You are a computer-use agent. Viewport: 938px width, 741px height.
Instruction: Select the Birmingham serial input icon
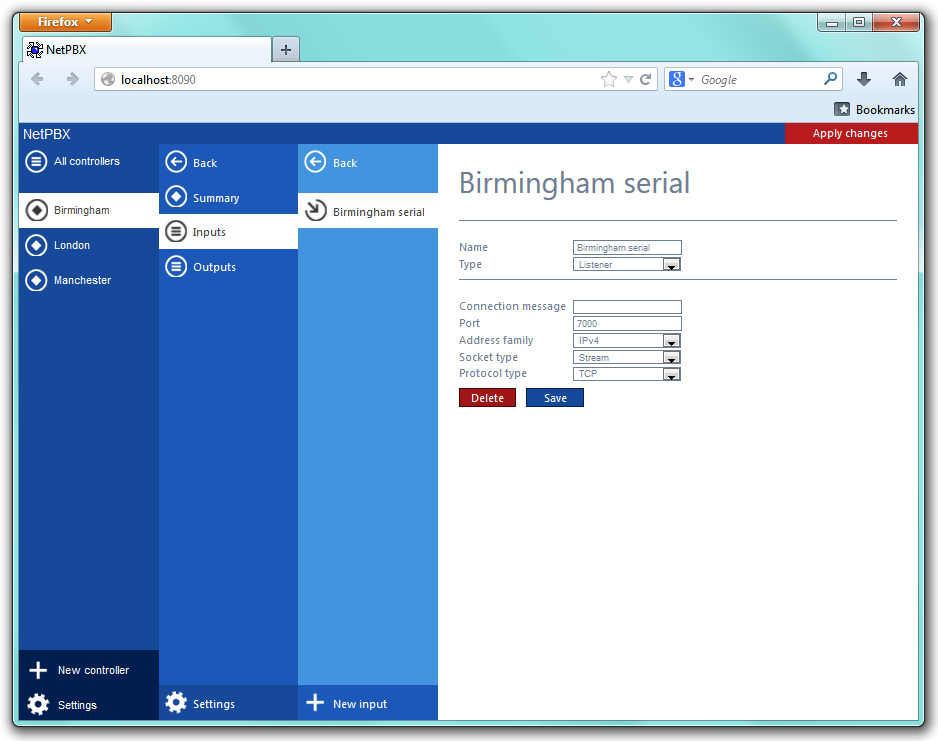316,211
